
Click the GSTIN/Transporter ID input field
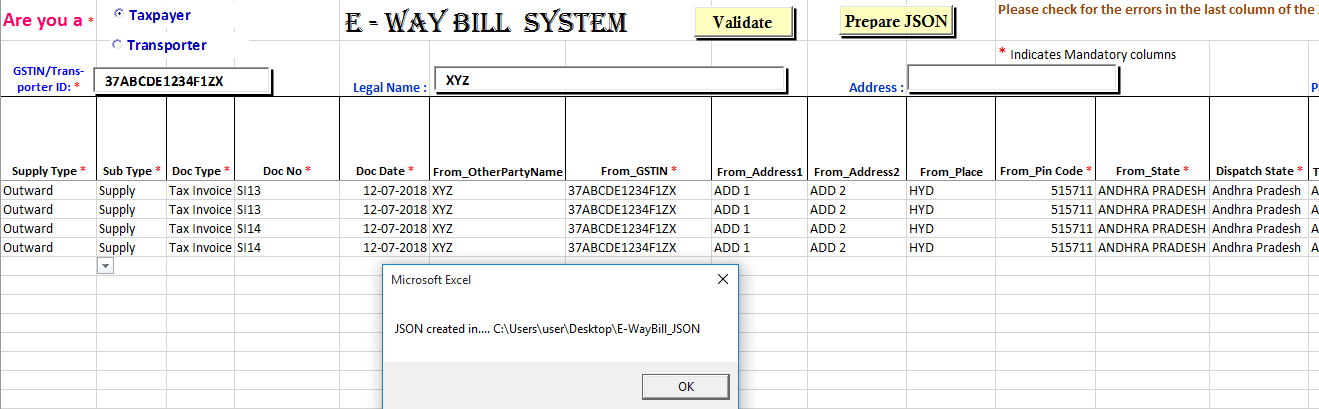click(x=182, y=82)
